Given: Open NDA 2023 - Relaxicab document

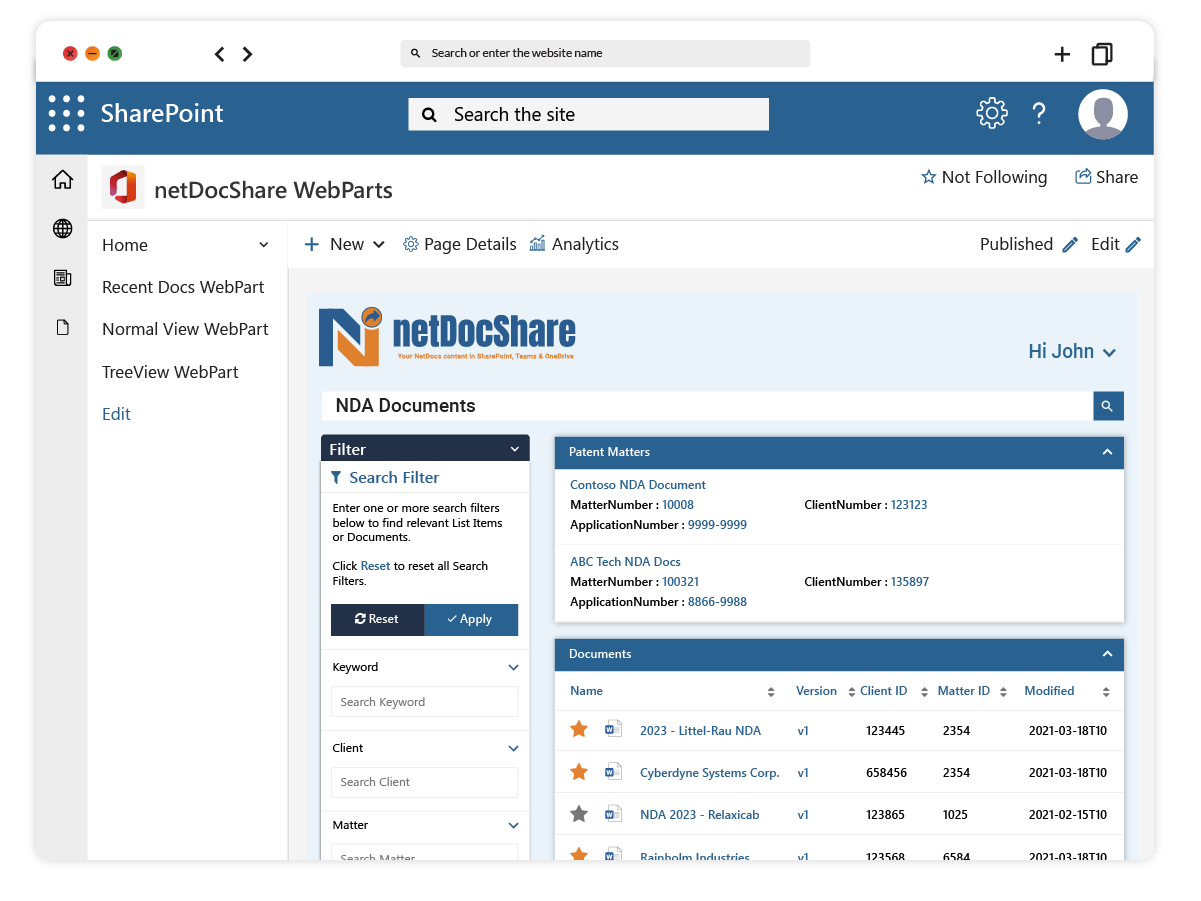Looking at the screenshot, I should (699, 815).
